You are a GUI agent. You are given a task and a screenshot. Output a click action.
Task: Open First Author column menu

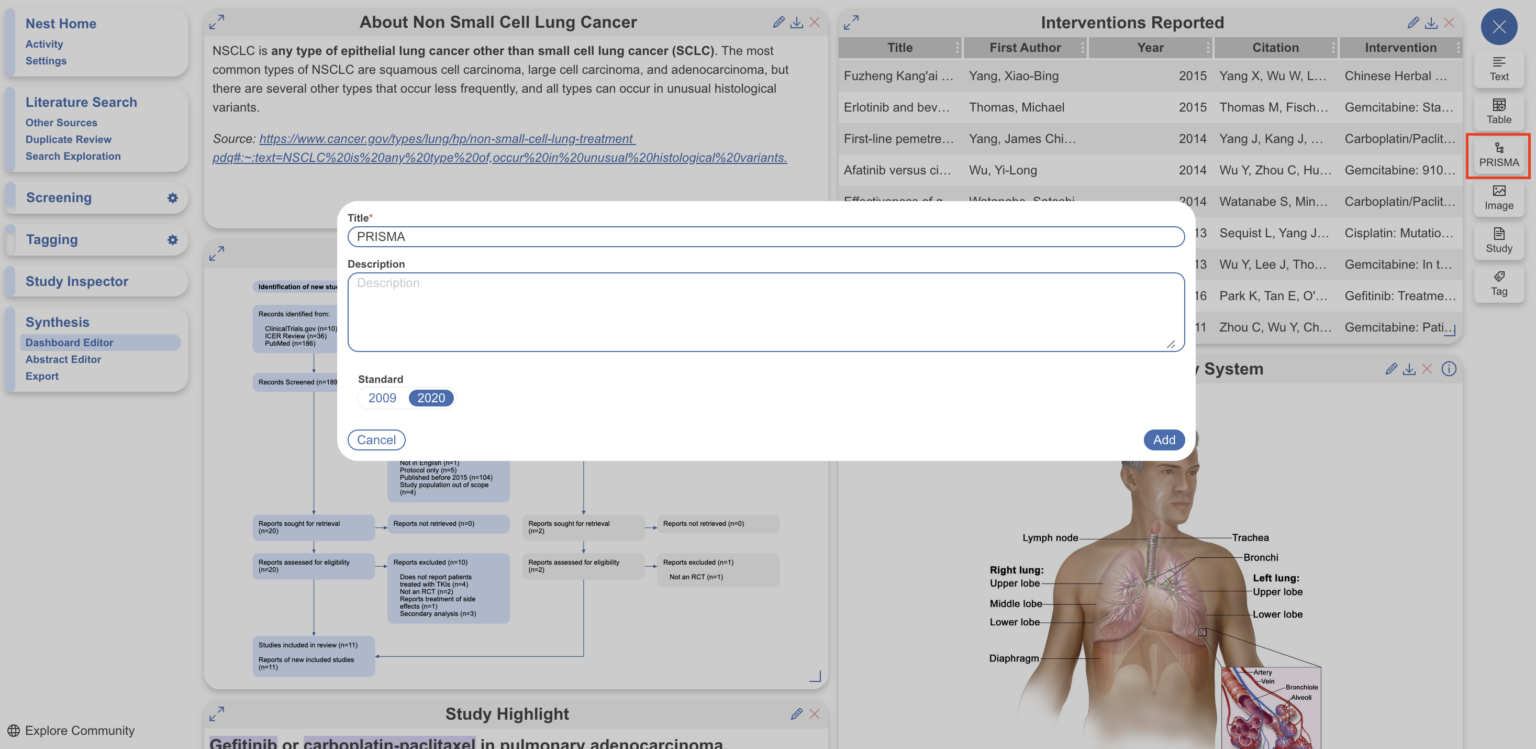tap(1082, 48)
